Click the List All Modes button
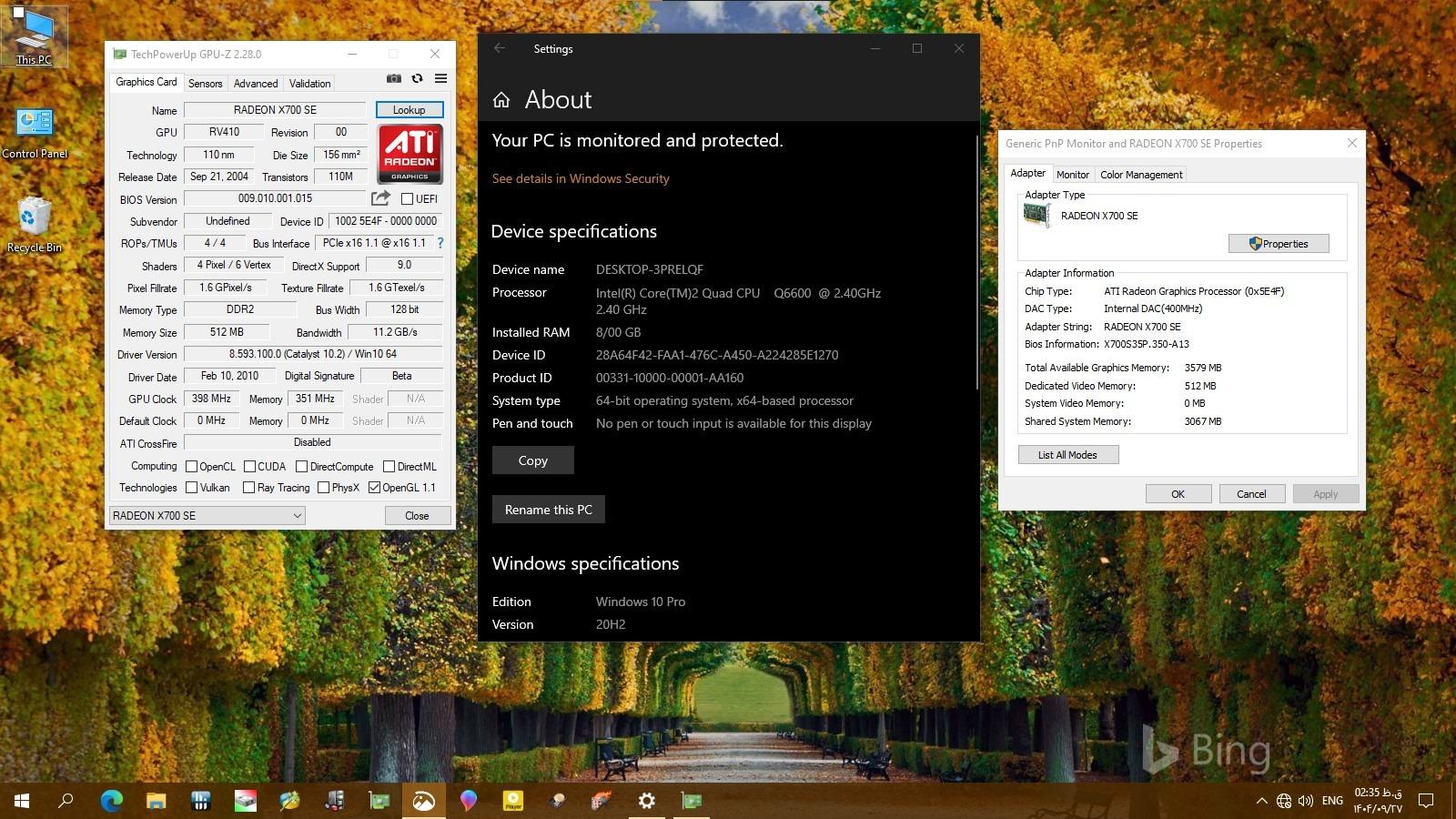 (1067, 455)
